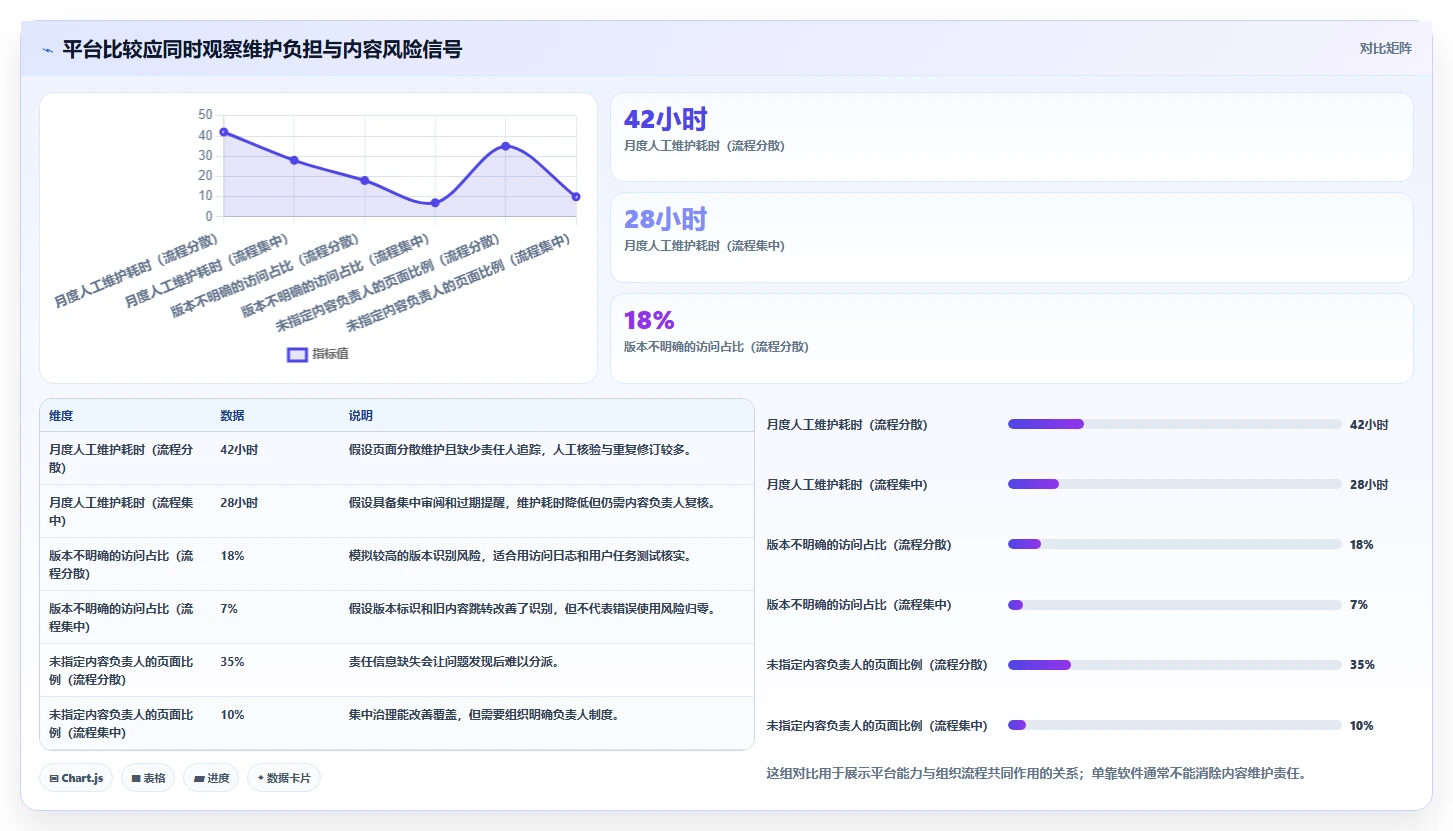Click progress list label 未指定内容负责人的页面比例（流程集中）
The width and height of the screenshot is (1453, 831).
(x=877, y=725)
